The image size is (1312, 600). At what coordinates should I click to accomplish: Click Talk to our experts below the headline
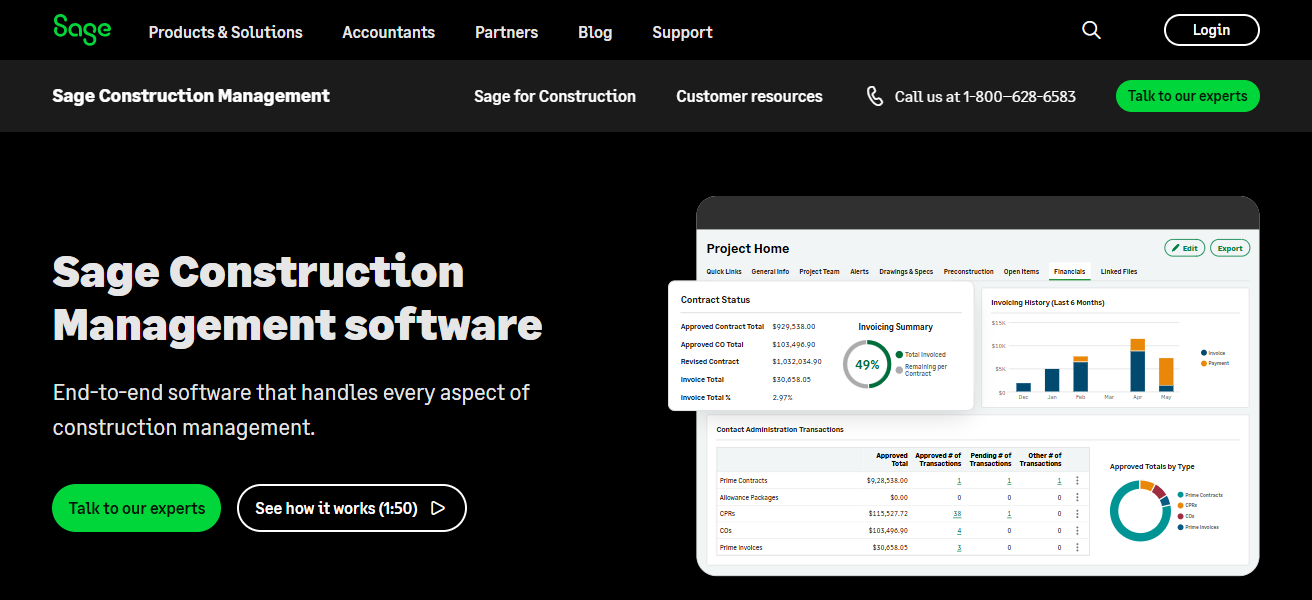[136, 508]
